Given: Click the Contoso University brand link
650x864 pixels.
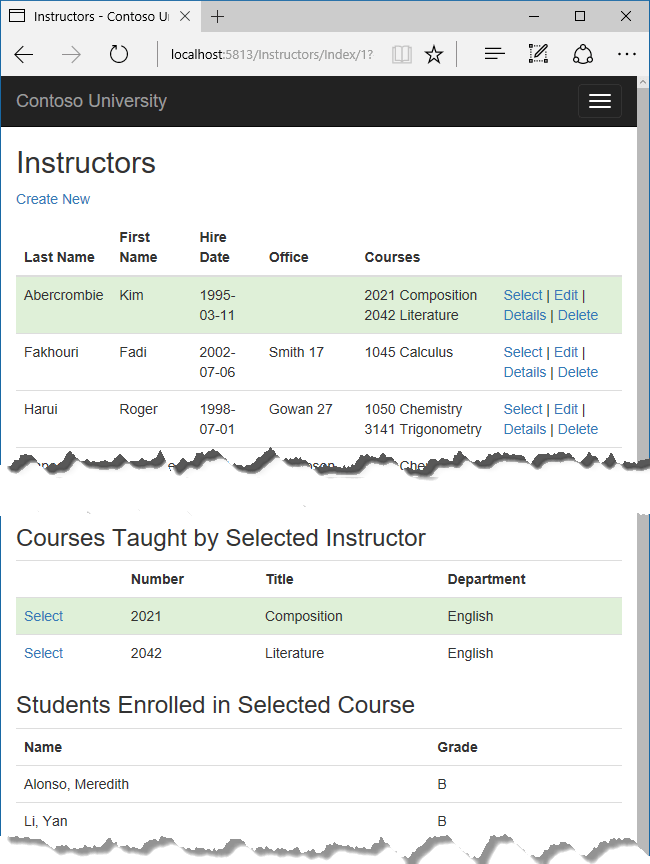Looking at the screenshot, I should click(x=91, y=101).
